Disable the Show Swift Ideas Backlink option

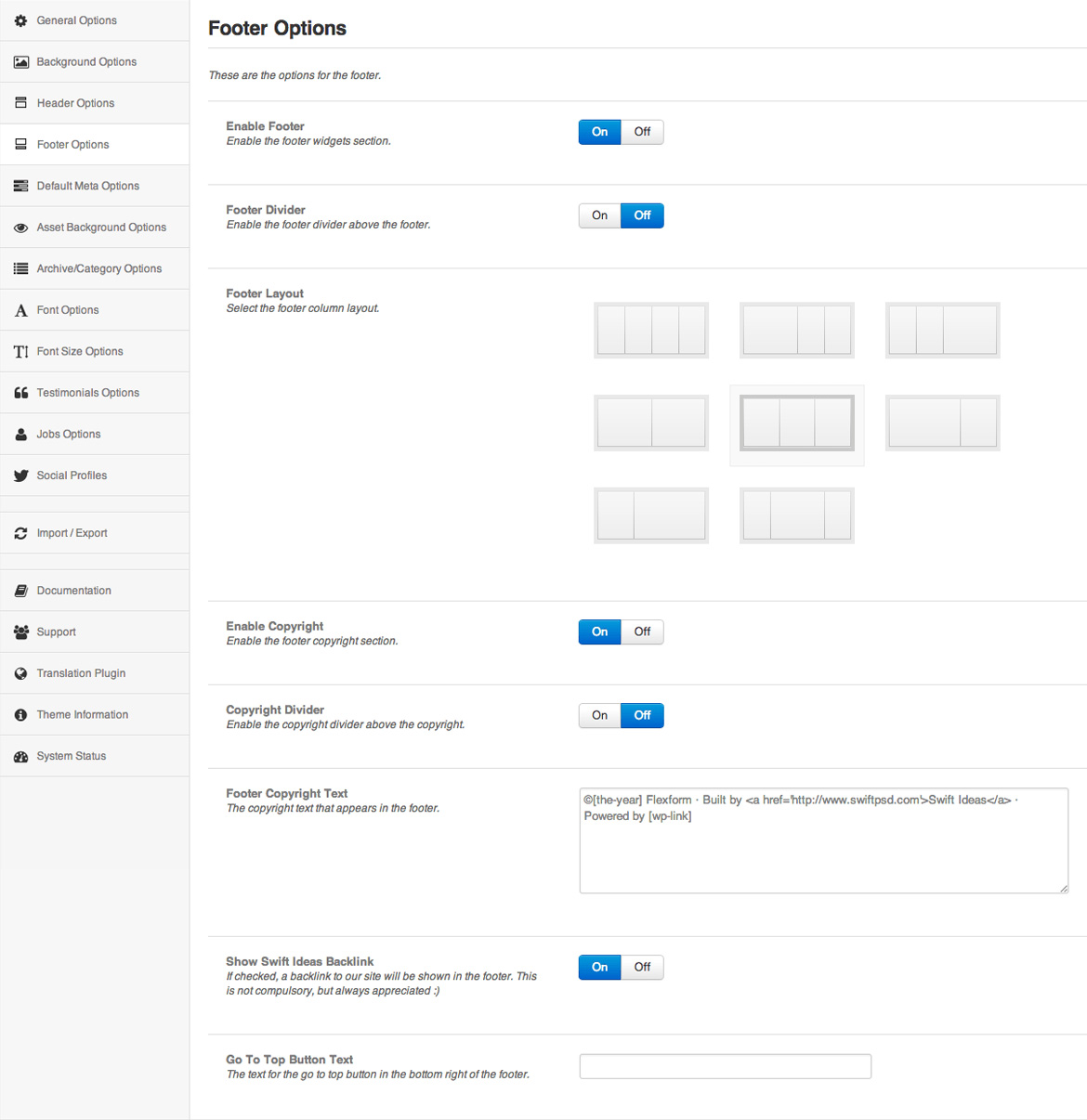(642, 967)
